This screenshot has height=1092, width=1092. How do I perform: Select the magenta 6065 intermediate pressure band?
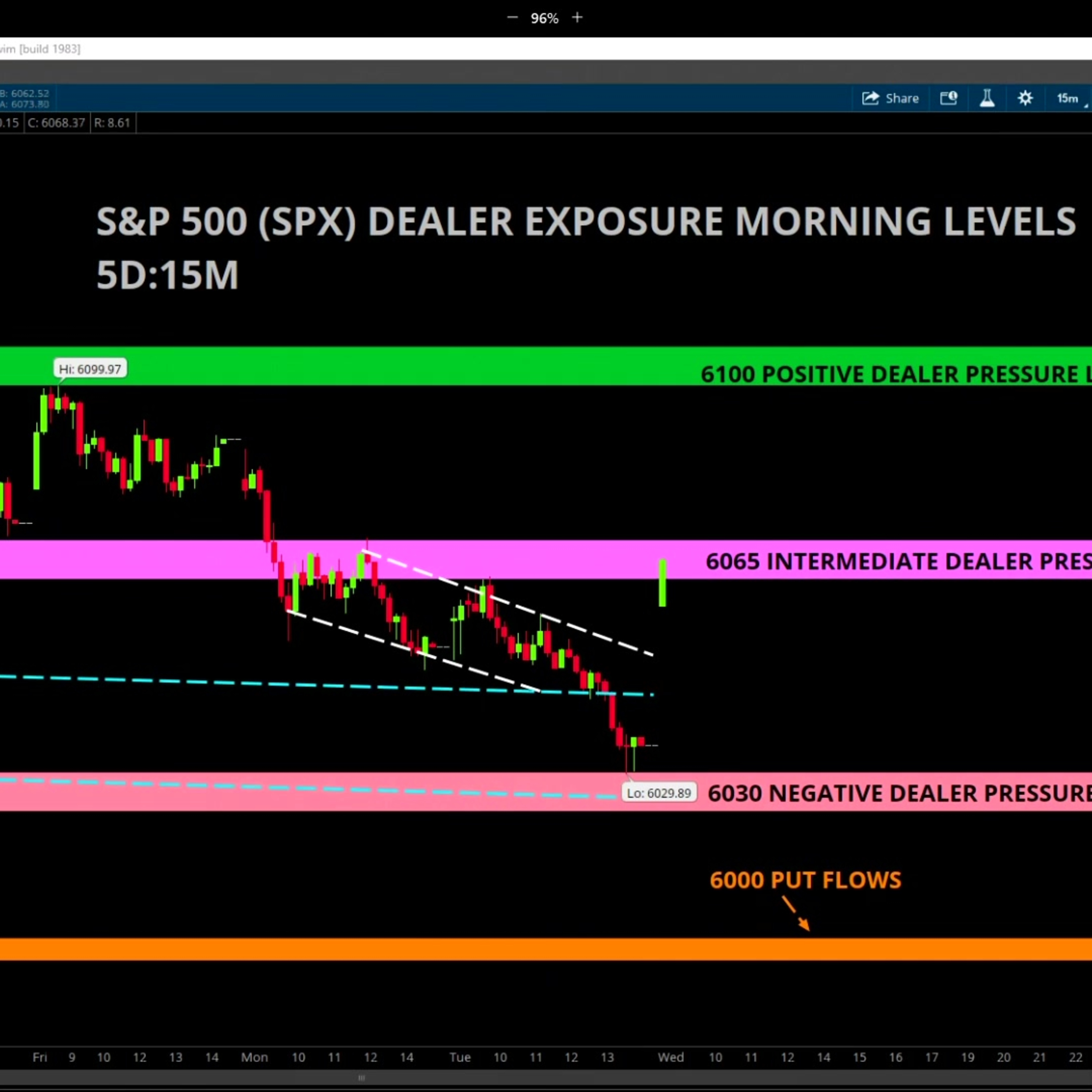[141, 559]
